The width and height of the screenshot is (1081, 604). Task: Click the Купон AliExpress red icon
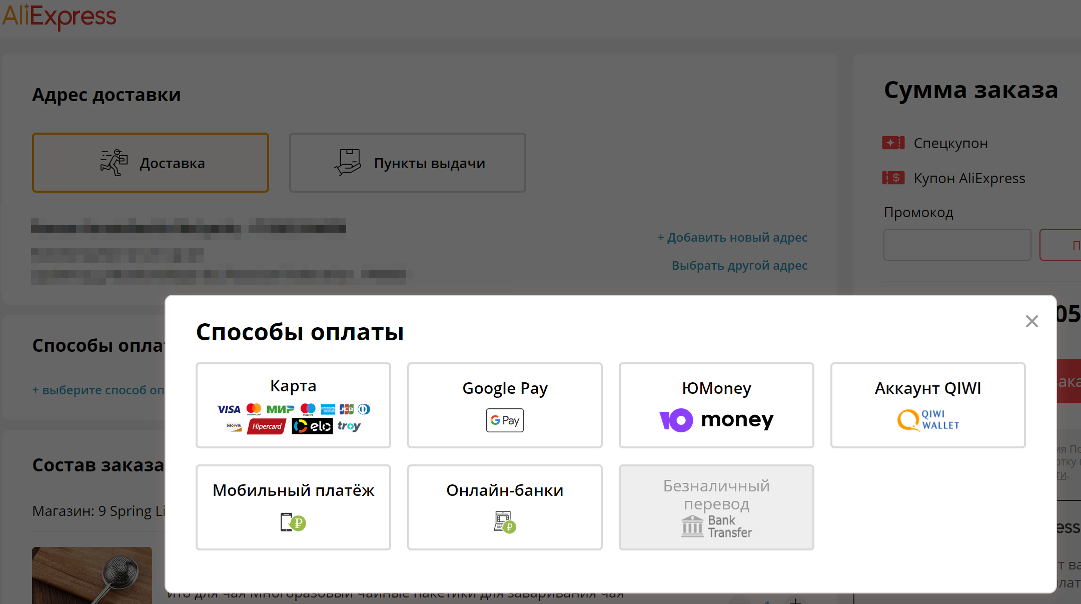tap(893, 178)
